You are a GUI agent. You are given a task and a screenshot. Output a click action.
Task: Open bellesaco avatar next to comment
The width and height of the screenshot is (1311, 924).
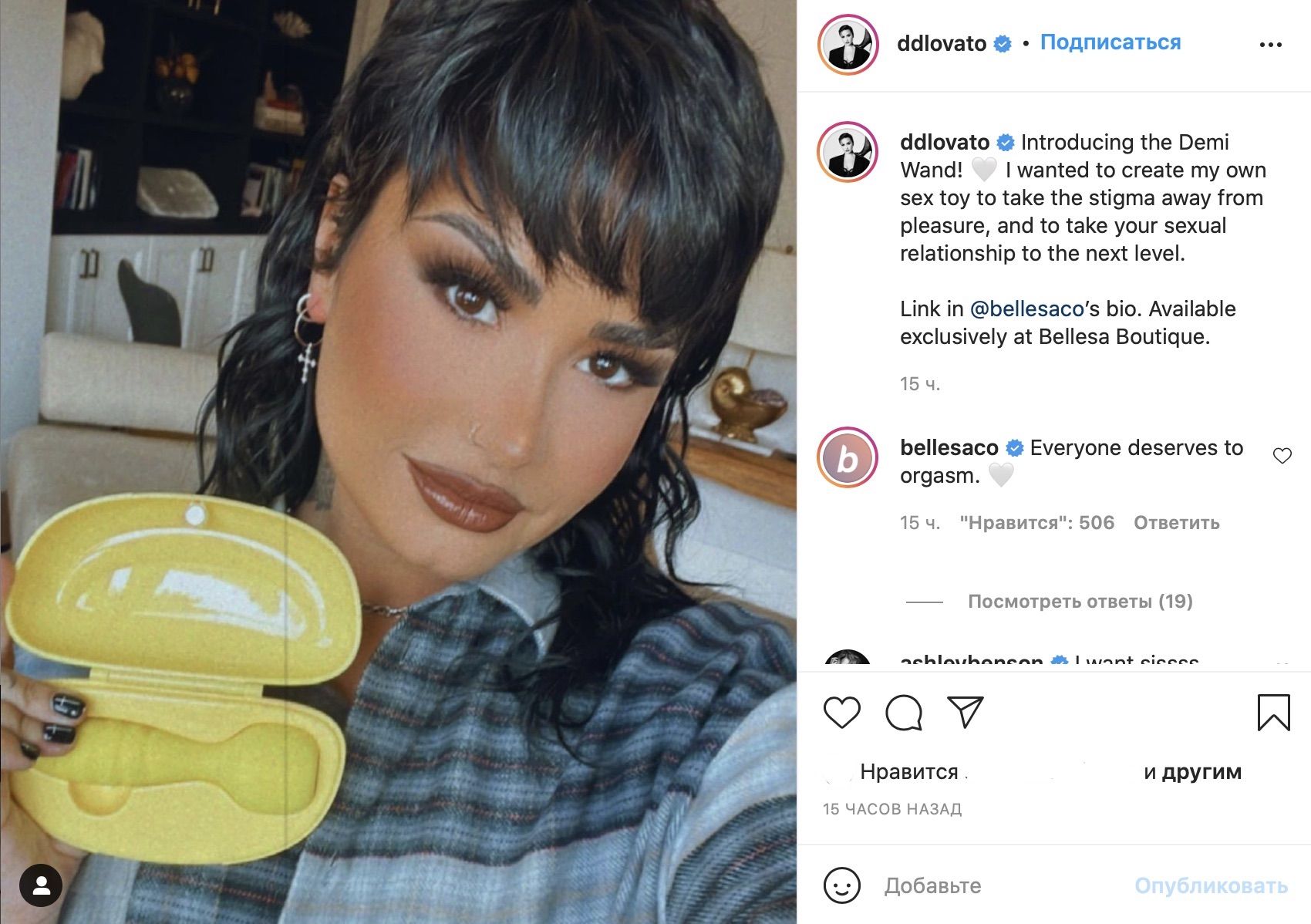(x=848, y=458)
